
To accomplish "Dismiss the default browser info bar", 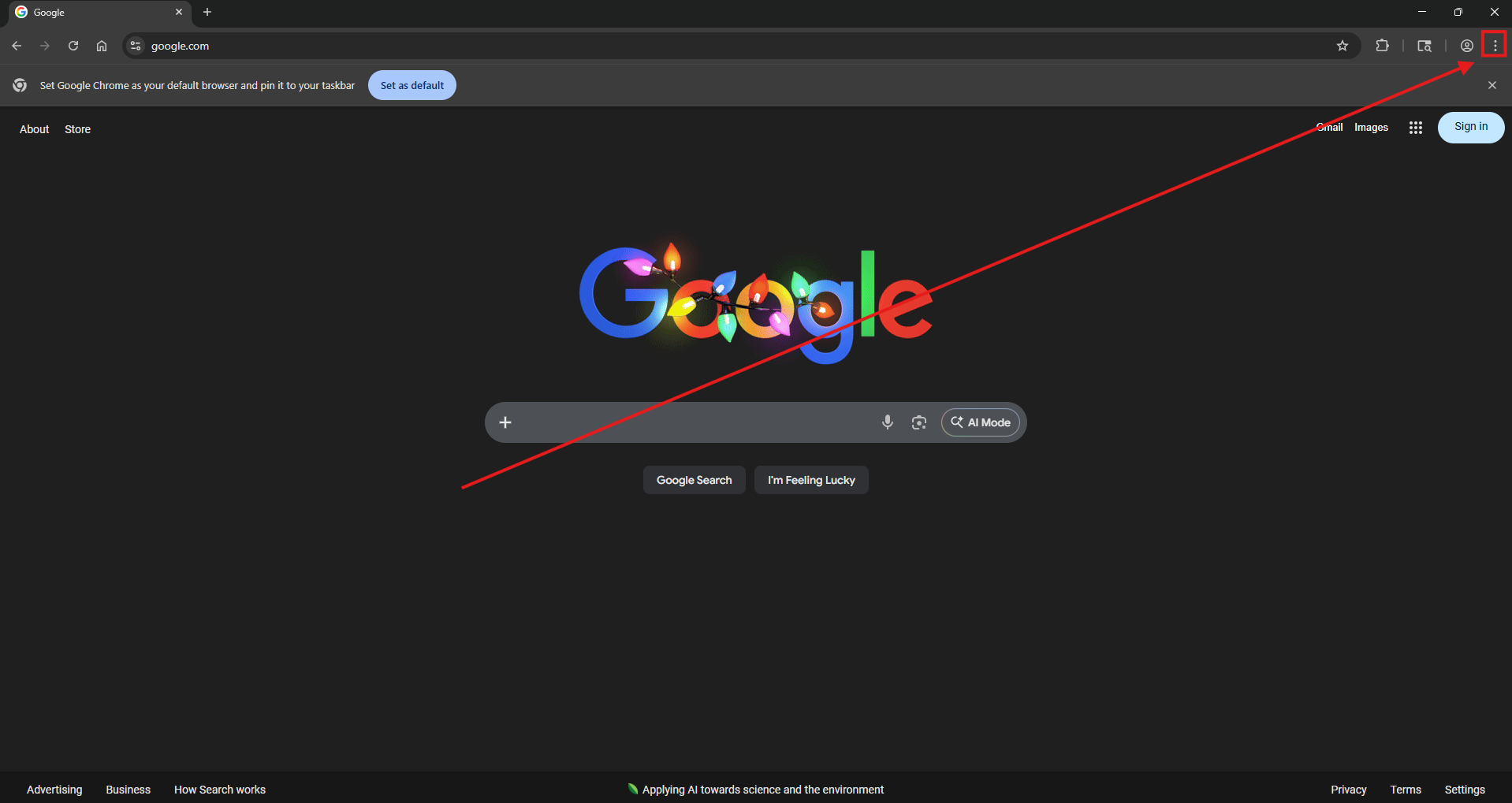I will point(1492,85).
